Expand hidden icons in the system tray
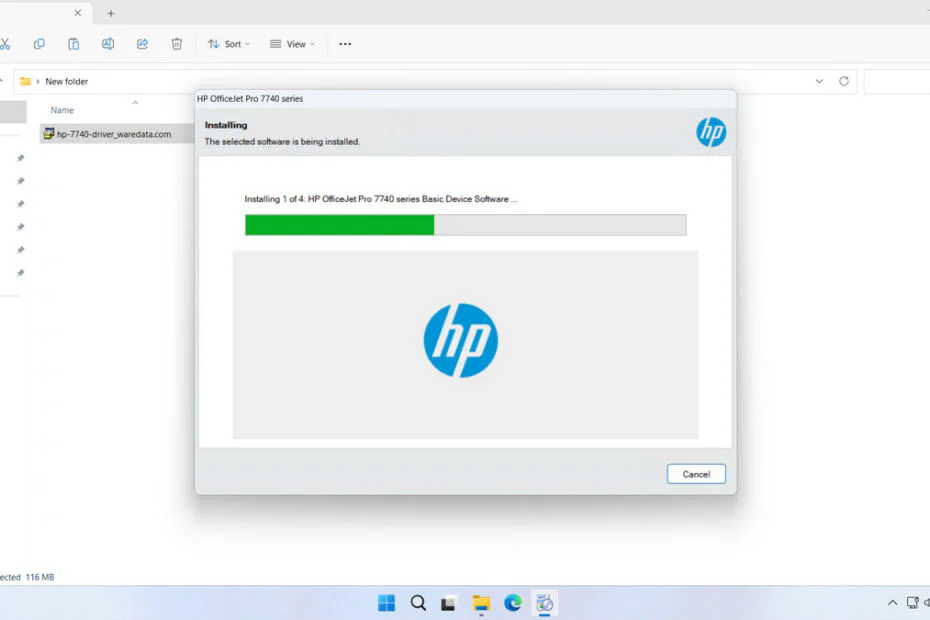 (891, 602)
